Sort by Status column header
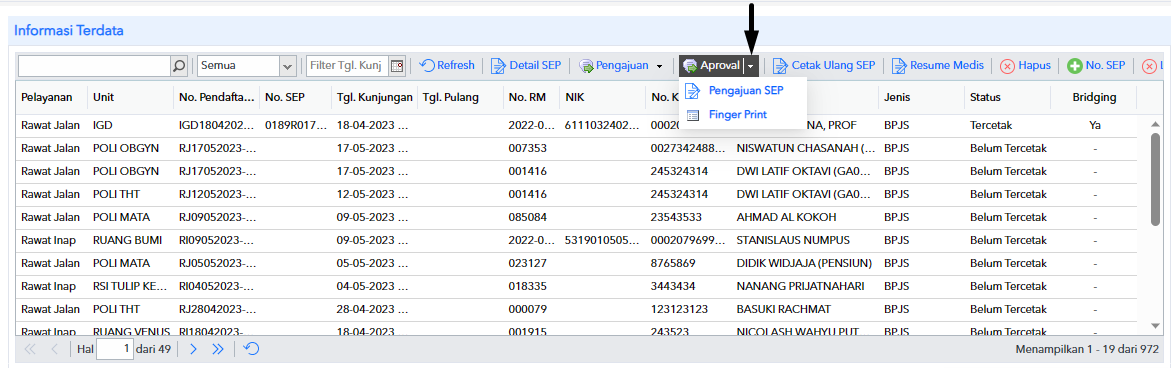This screenshot has height=368, width=1171. pos(1007,98)
